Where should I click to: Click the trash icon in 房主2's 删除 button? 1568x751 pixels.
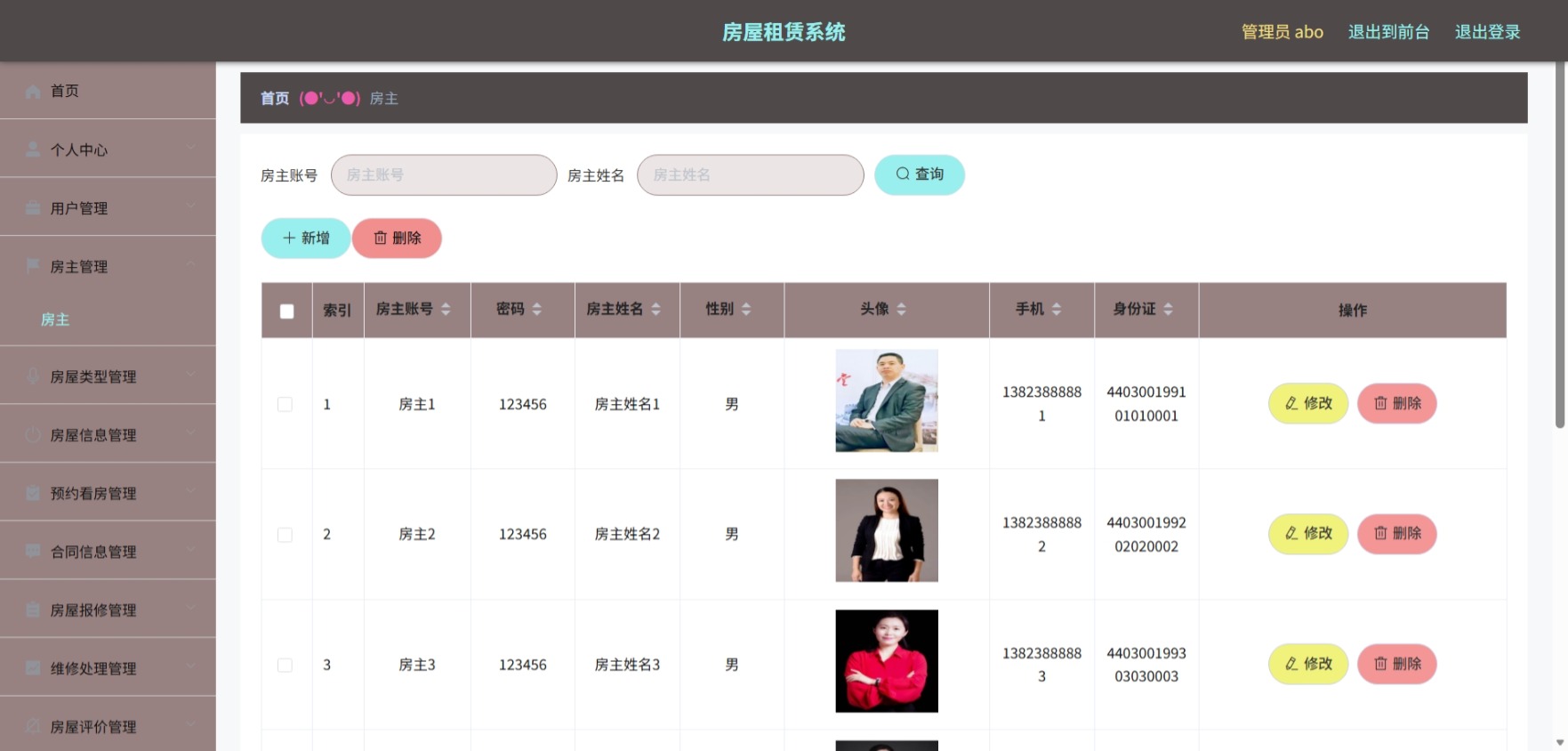[x=1380, y=534]
